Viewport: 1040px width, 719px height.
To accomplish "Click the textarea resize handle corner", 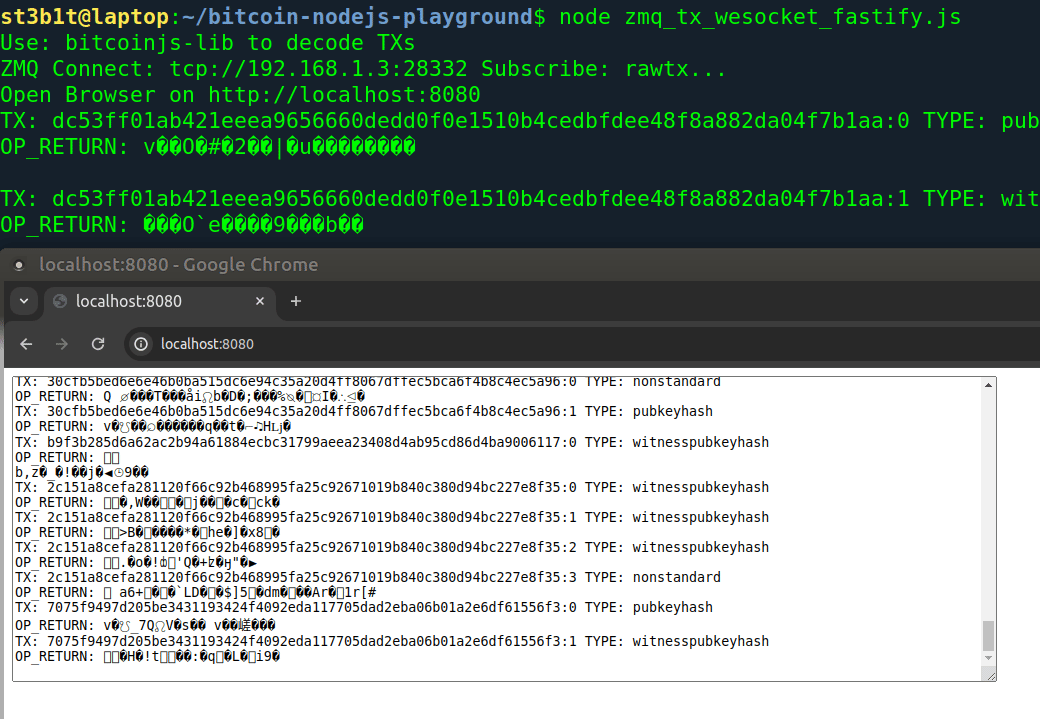I will click(x=991, y=675).
